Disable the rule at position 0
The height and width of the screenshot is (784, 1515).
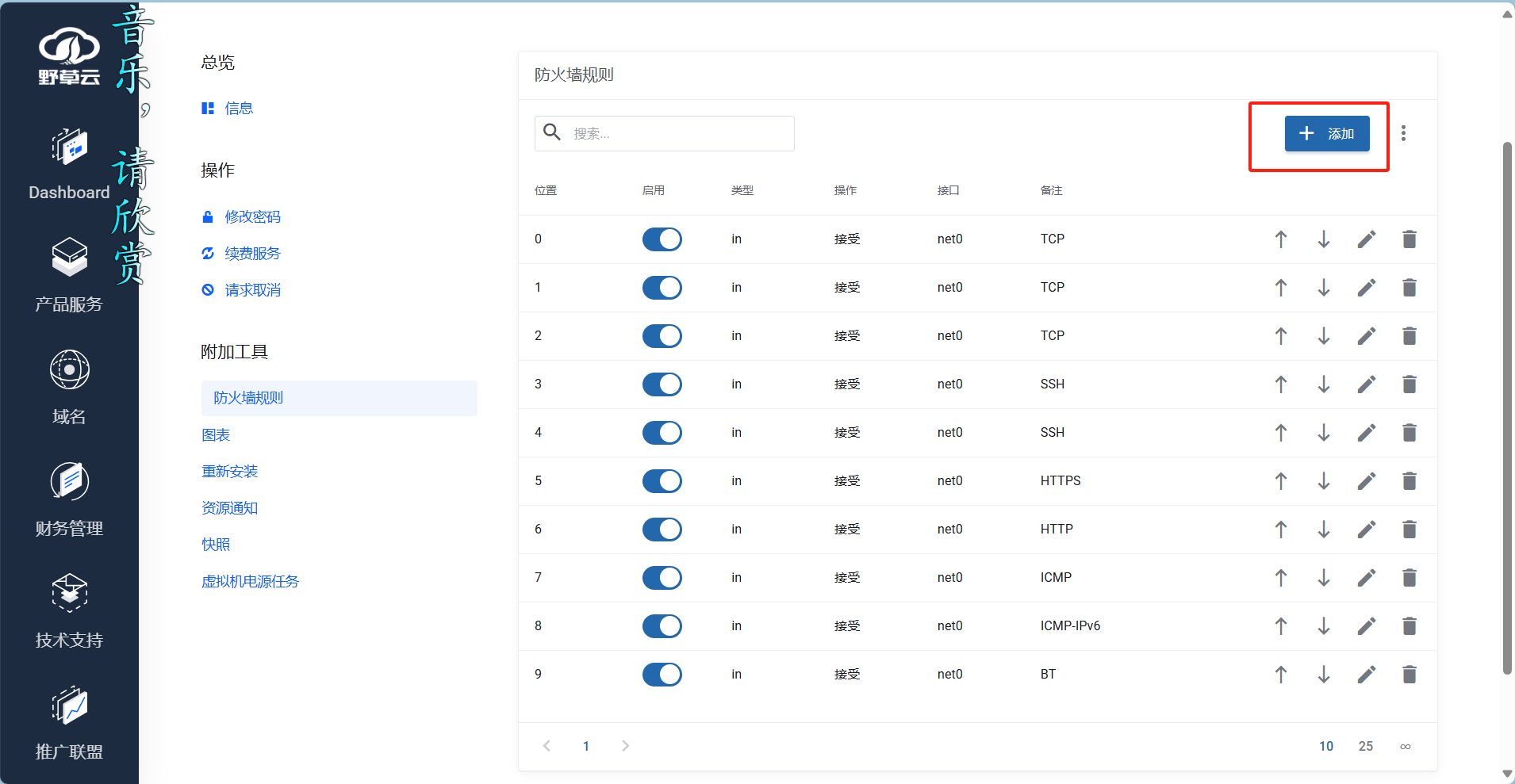662,239
